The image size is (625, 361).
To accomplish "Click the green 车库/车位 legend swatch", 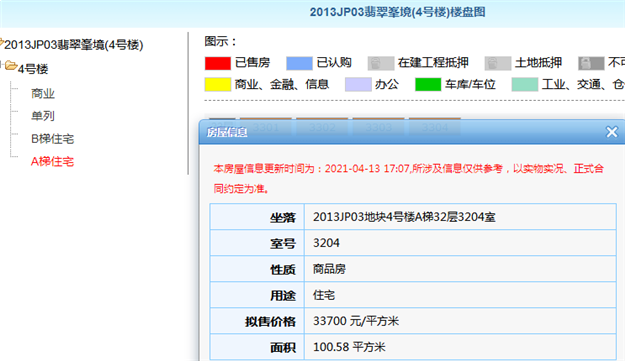I will click(428, 84).
